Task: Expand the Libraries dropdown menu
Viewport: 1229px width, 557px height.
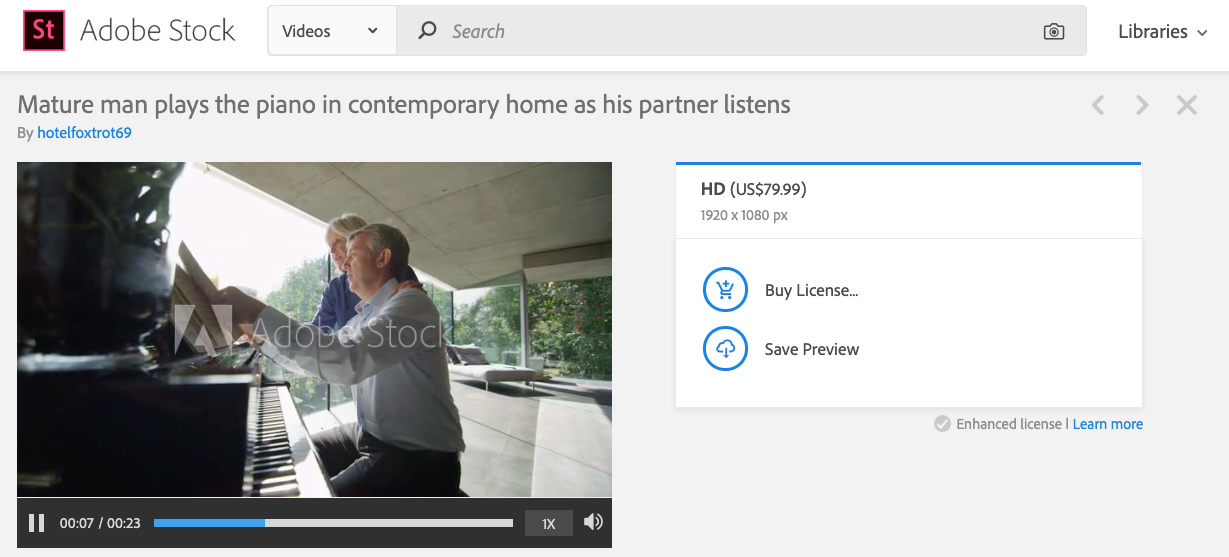Action: pos(1163,32)
